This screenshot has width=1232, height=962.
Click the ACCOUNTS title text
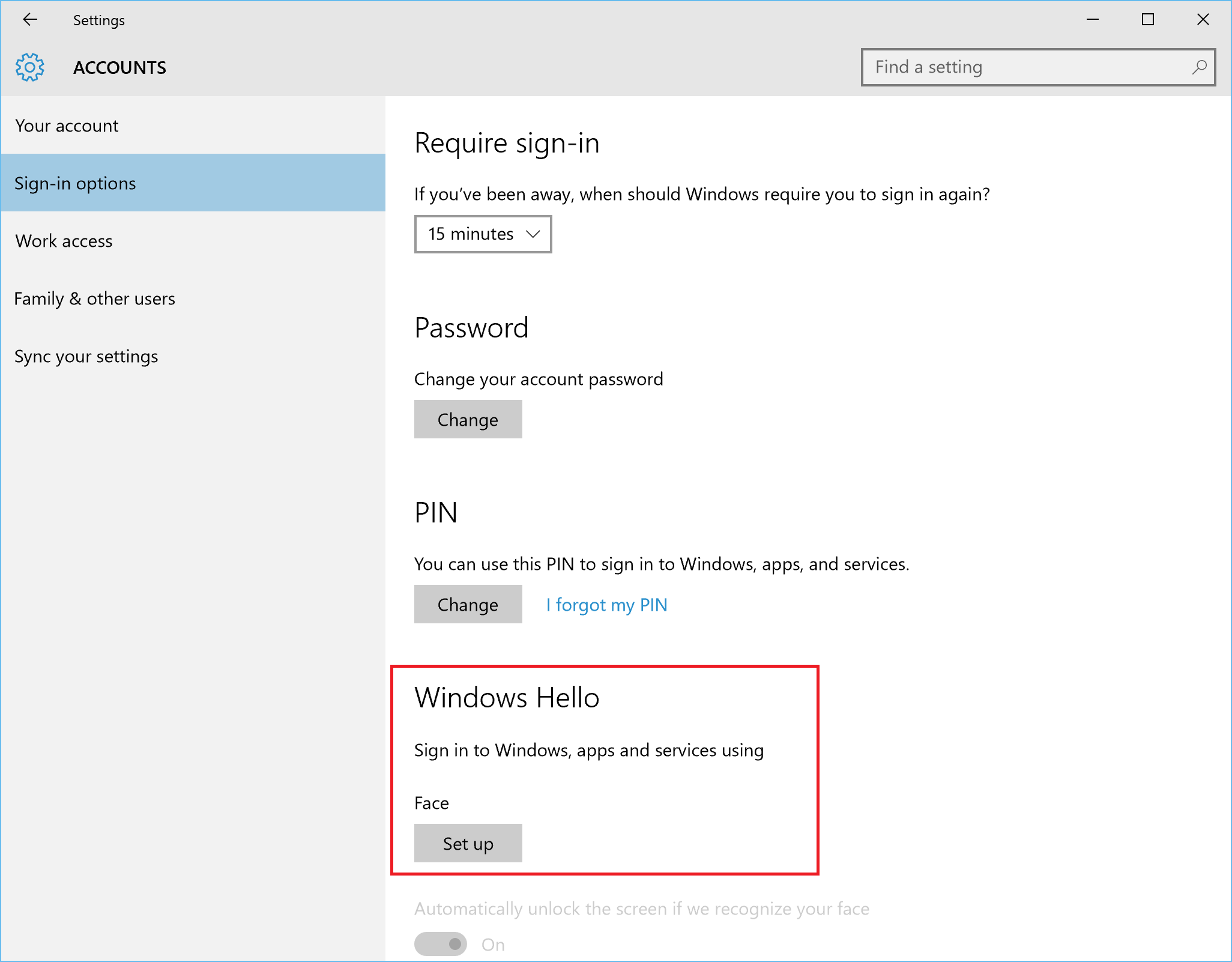click(119, 67)
